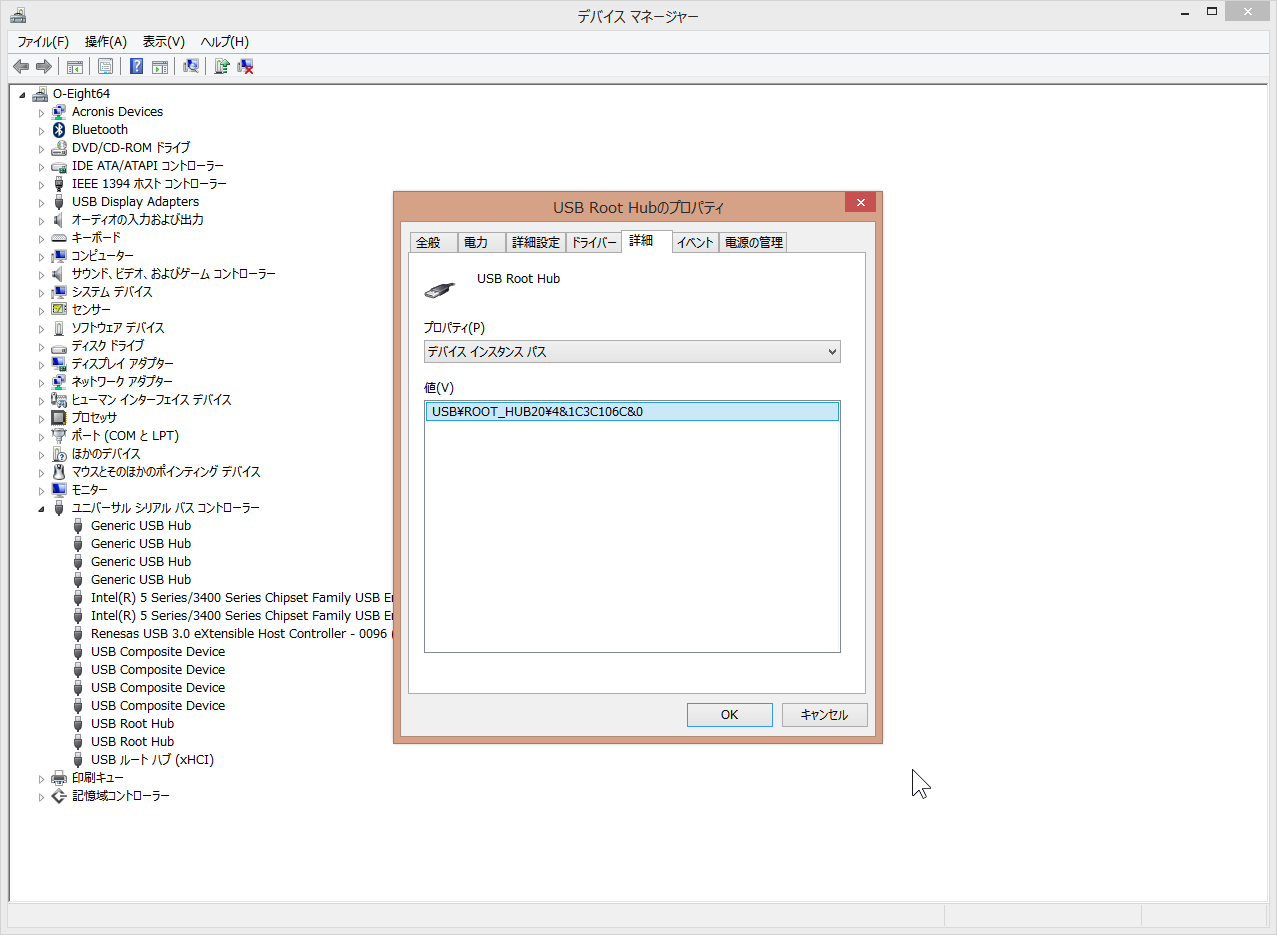The height and width of the screenshot is (935, 1277).
Task: Click the Bluetooth icon in device tree
Action: point(59,130)
